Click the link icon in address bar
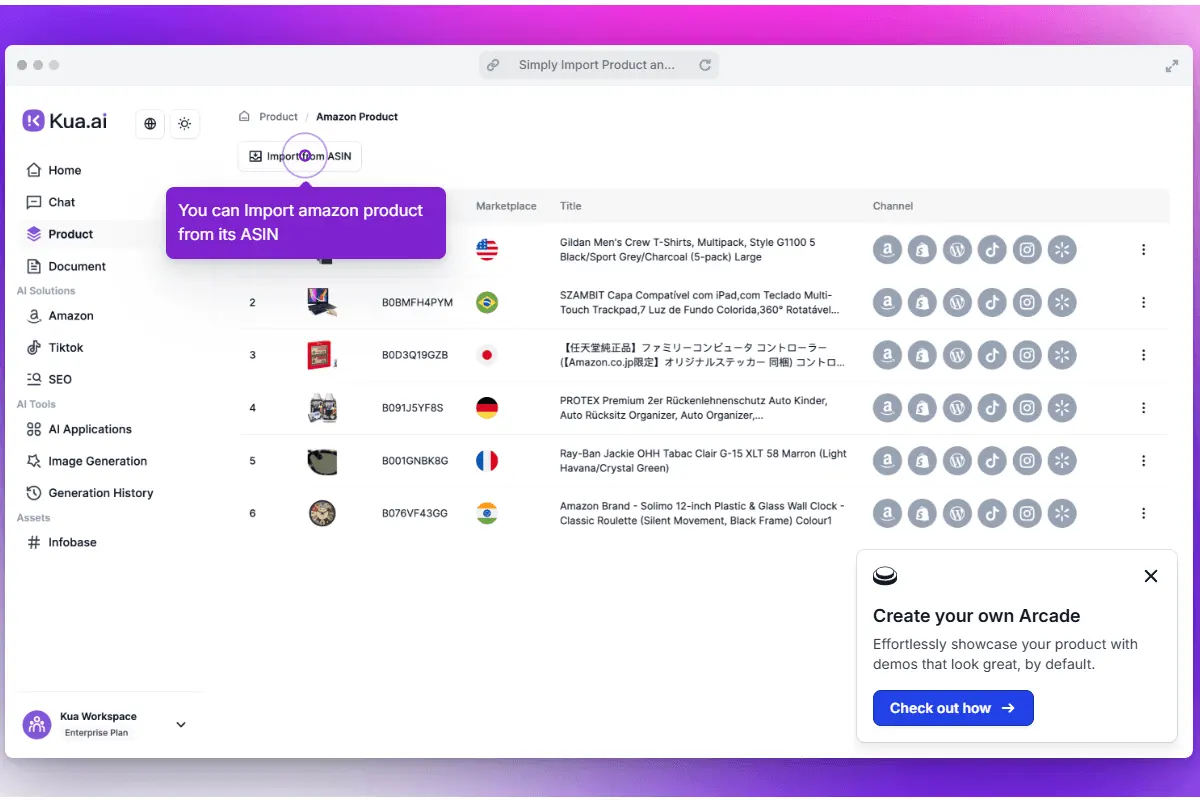Screen dimensions: 1200x800 click(x=493, y=65)
